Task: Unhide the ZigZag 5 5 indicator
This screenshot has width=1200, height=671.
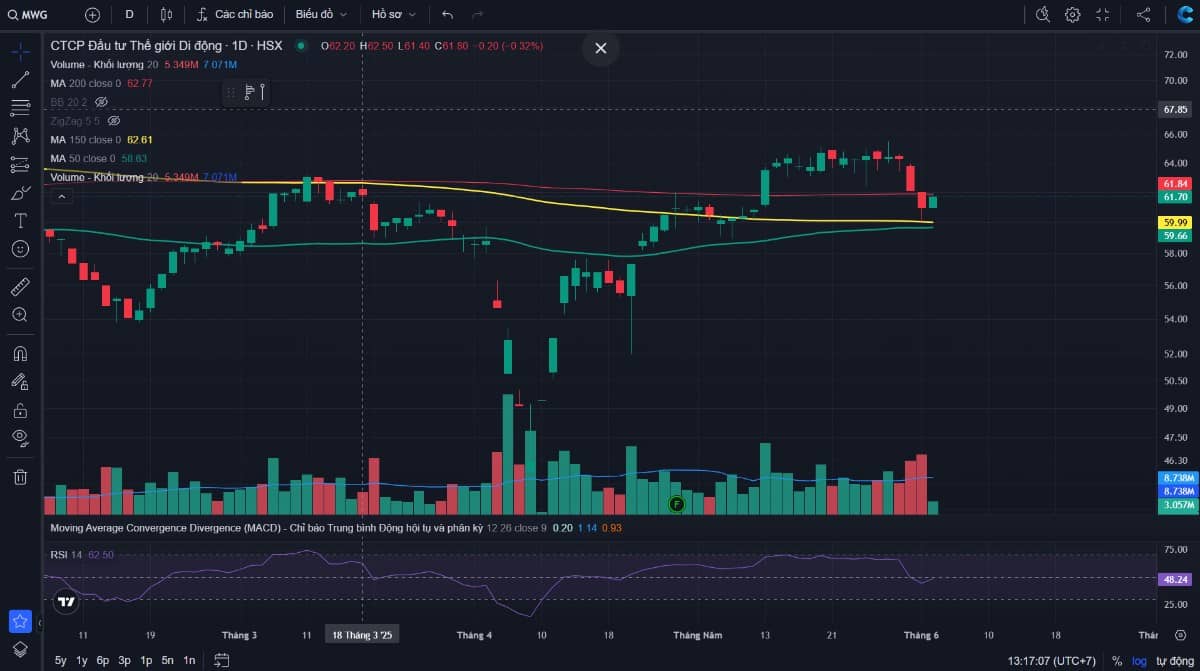Action: point(114,121)
